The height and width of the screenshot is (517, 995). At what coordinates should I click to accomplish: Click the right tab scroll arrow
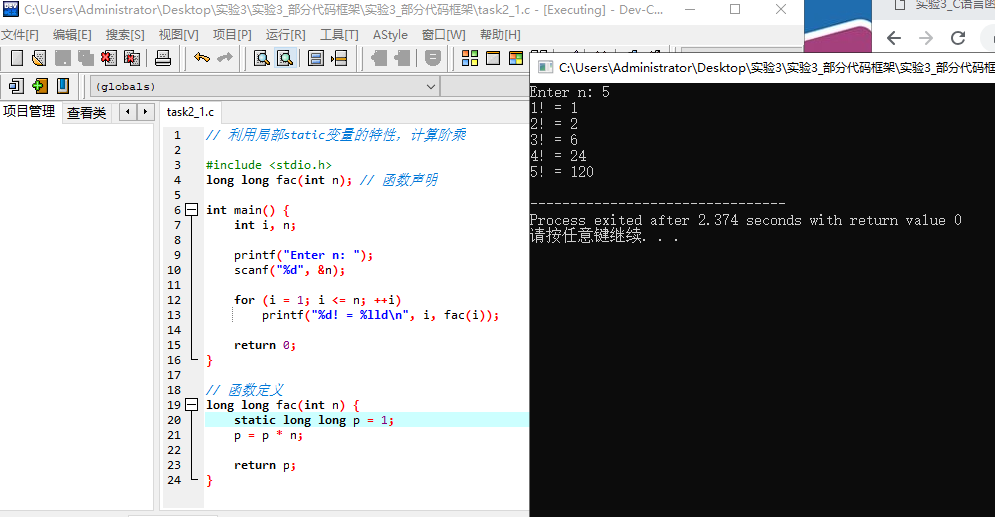[145, 112]
